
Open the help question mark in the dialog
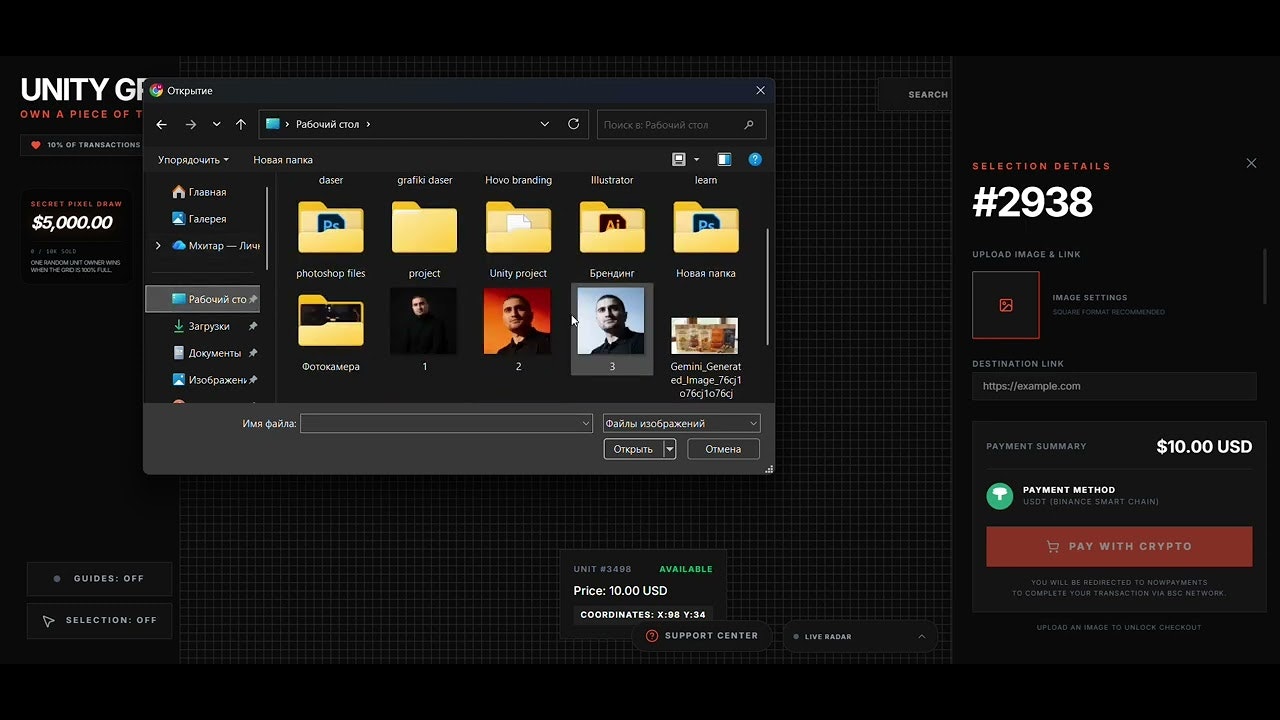point(755,159)
